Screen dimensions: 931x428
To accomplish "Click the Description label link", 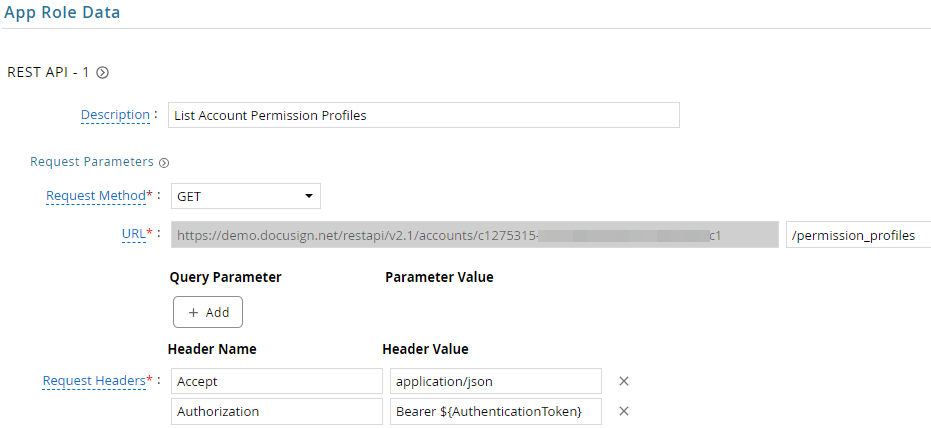I will point(115,115).
